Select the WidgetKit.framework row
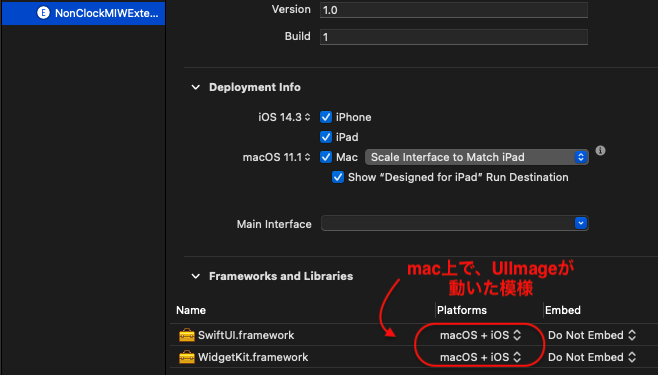This screenshot has height=375, width=658. [414, 357]
